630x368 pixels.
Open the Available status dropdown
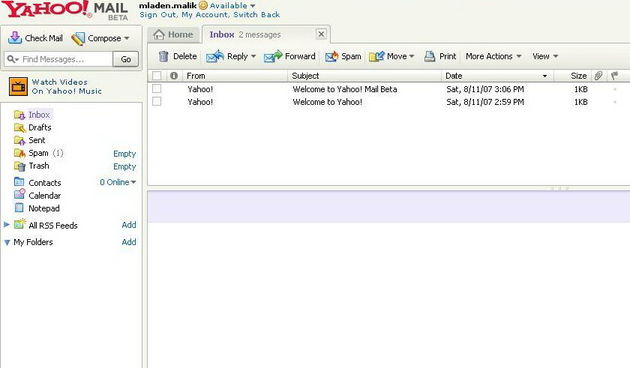coord(253,6)
